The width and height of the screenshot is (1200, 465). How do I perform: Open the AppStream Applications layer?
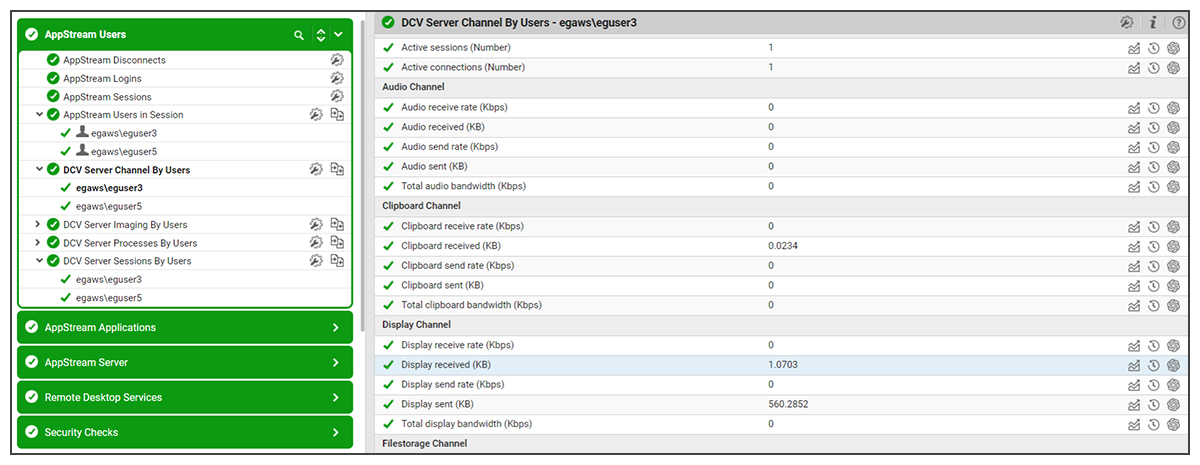click(x=185, y=328)
